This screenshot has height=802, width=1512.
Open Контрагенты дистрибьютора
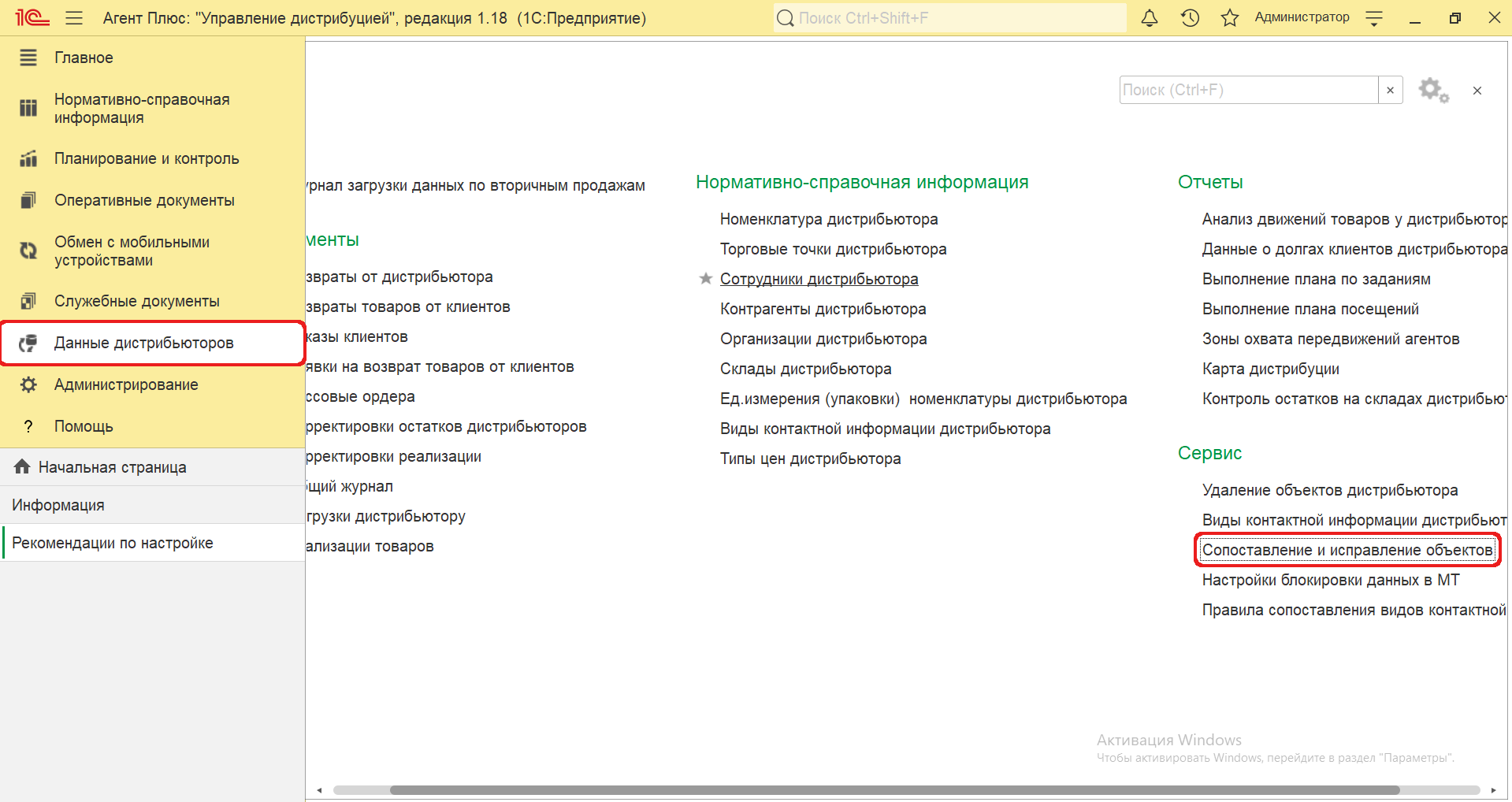823,309
